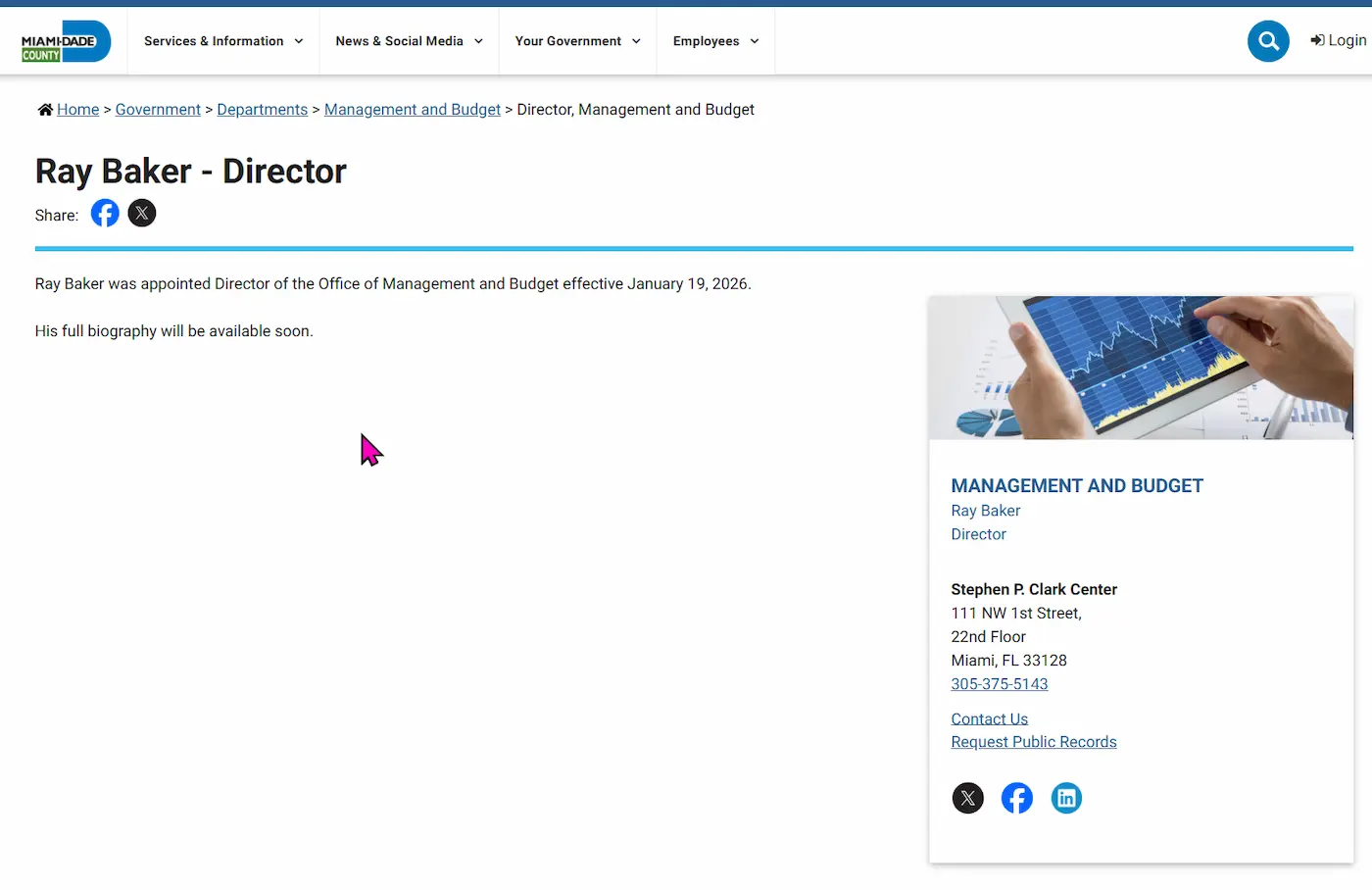Expand the Your Government menu
Viewport: 1372px width, 890px height.
(x=578, y=41)
